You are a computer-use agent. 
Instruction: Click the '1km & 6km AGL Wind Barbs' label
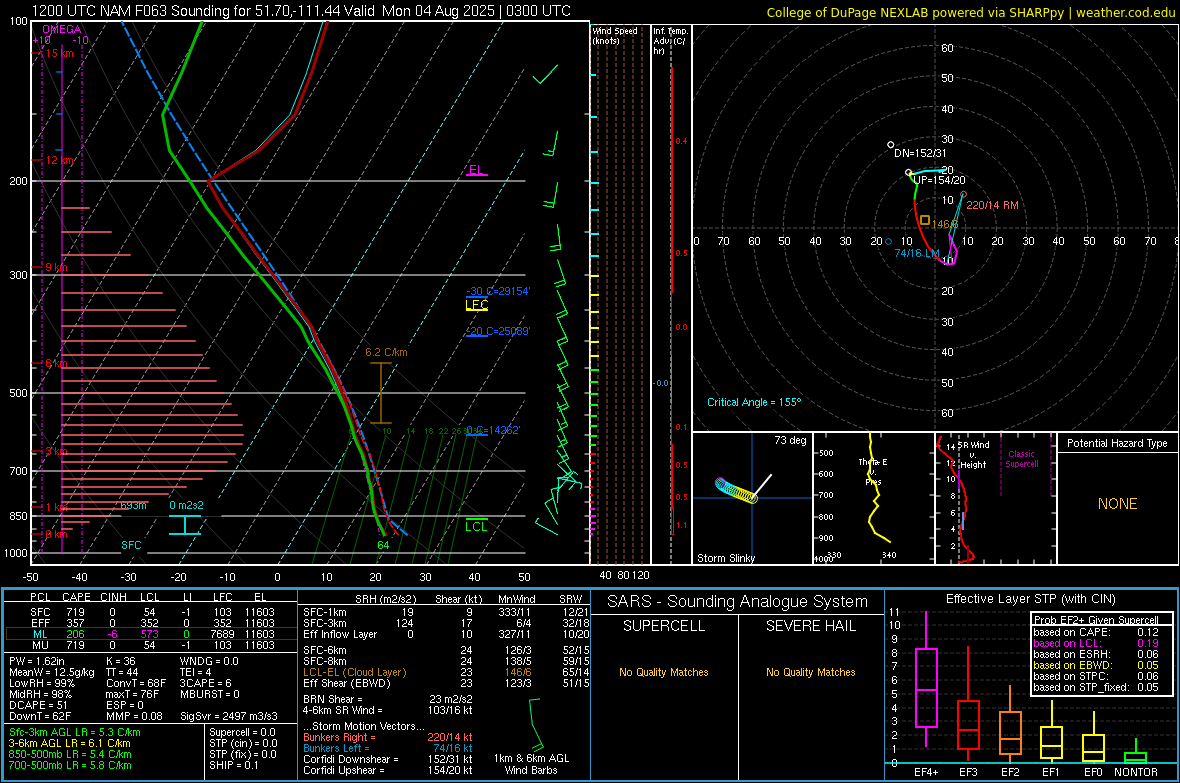coord(531,764)
